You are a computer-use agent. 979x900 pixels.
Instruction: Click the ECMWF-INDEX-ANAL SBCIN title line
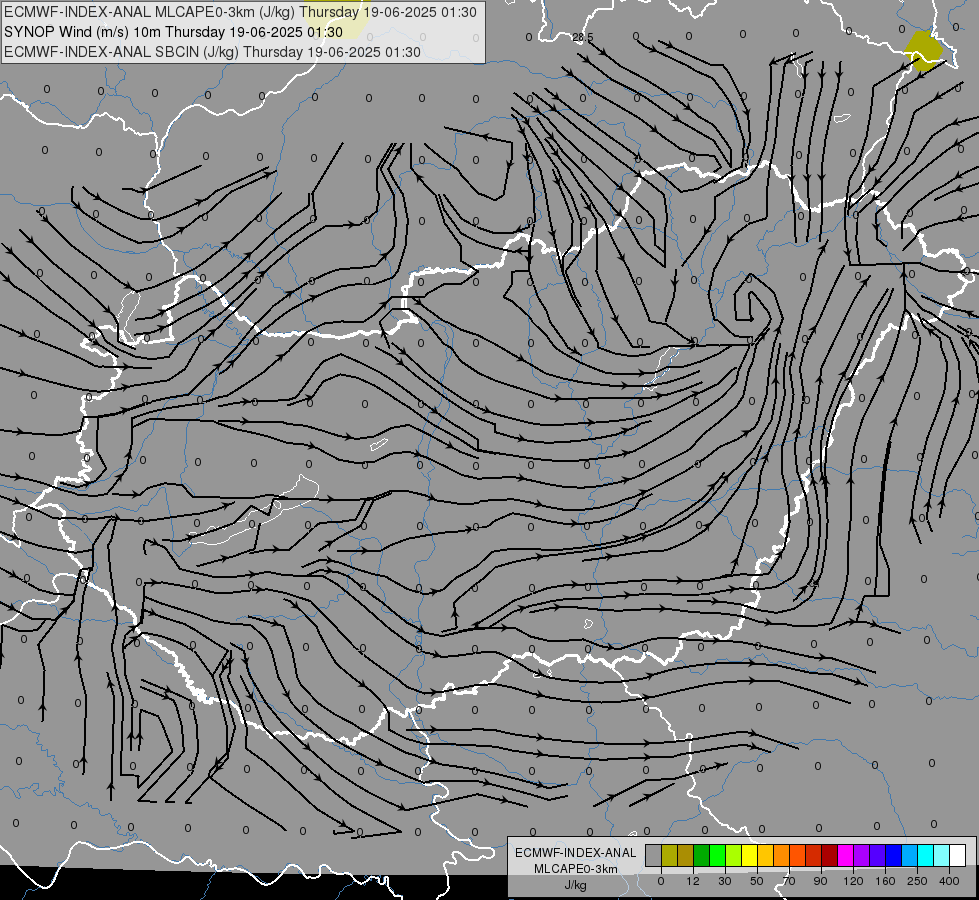[212, 52]
